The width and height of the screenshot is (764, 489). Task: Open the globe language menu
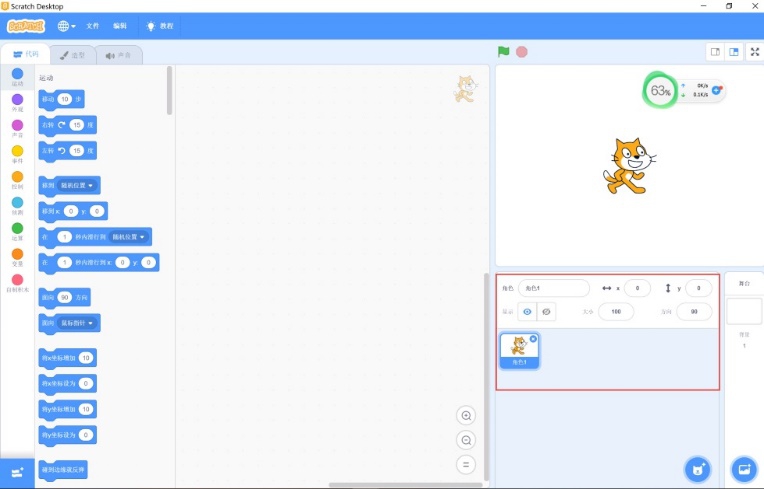click(66, 26)
